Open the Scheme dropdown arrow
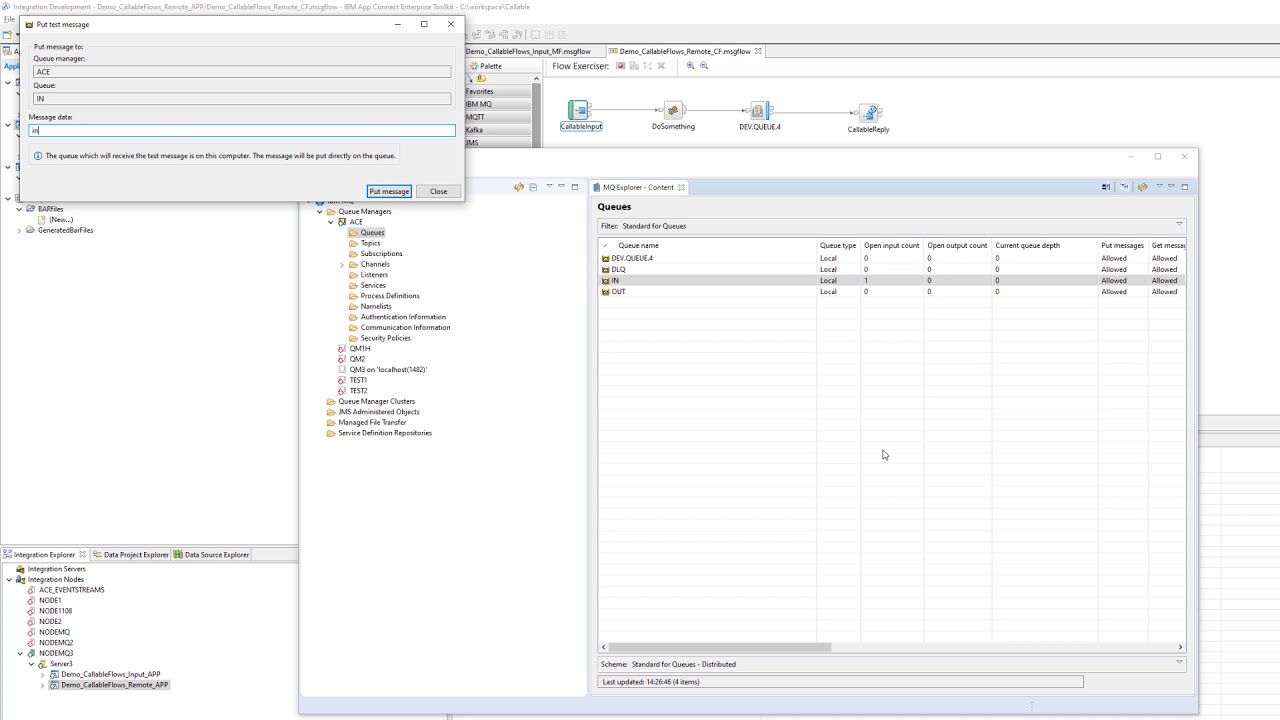This screenshot has width=1280, height=720. tap(1179, 663)
